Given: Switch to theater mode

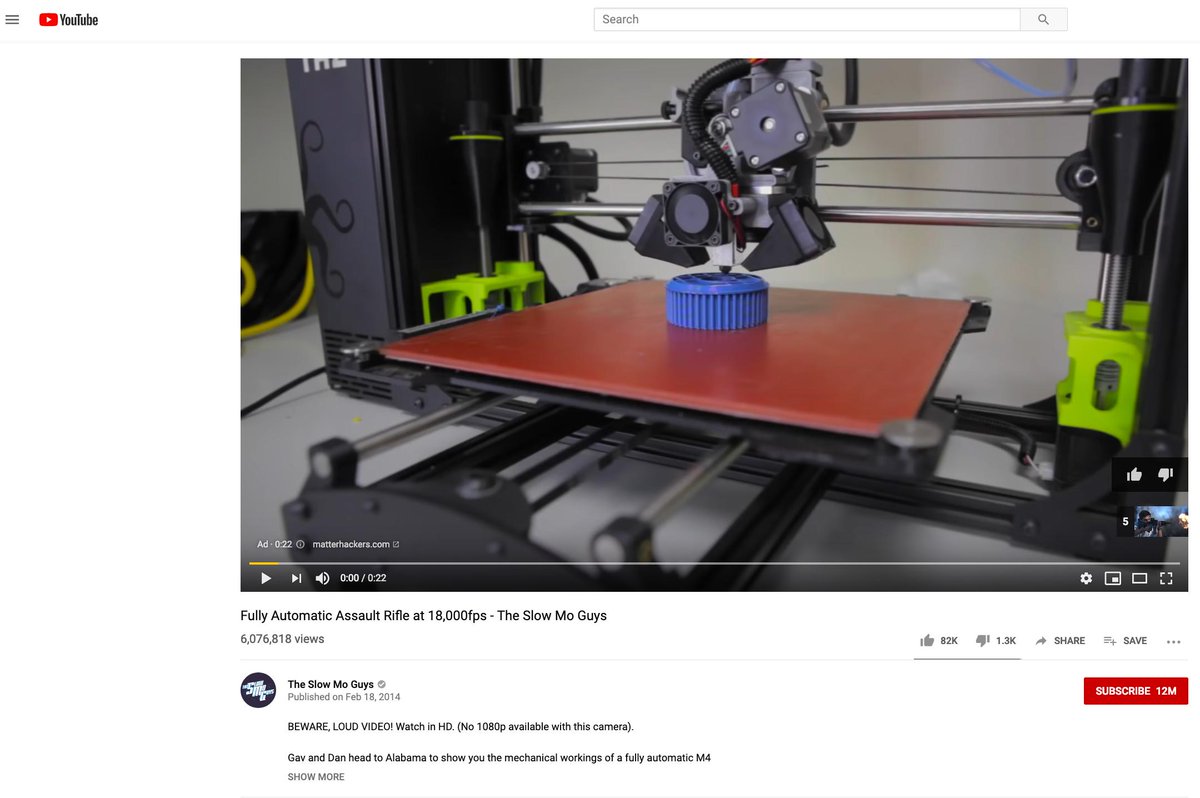Looking at the screenshot, I should click(1139, 578).
